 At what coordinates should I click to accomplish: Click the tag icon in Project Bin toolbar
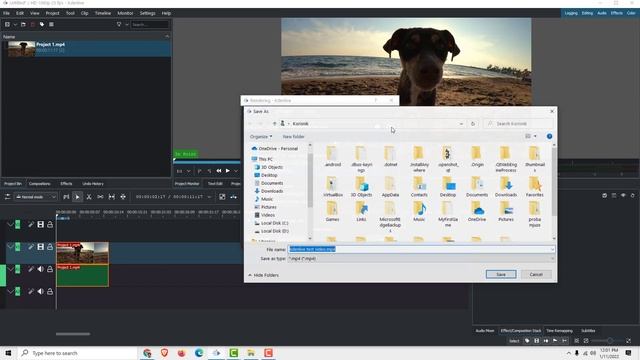(x=42, y=24)
